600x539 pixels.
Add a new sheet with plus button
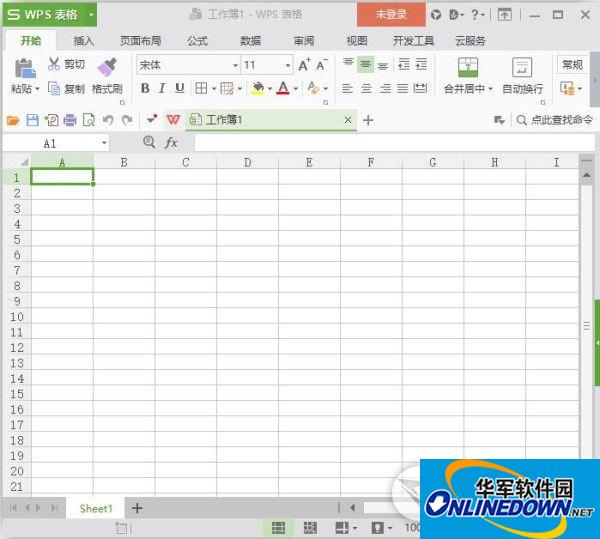tap(137, 508)
